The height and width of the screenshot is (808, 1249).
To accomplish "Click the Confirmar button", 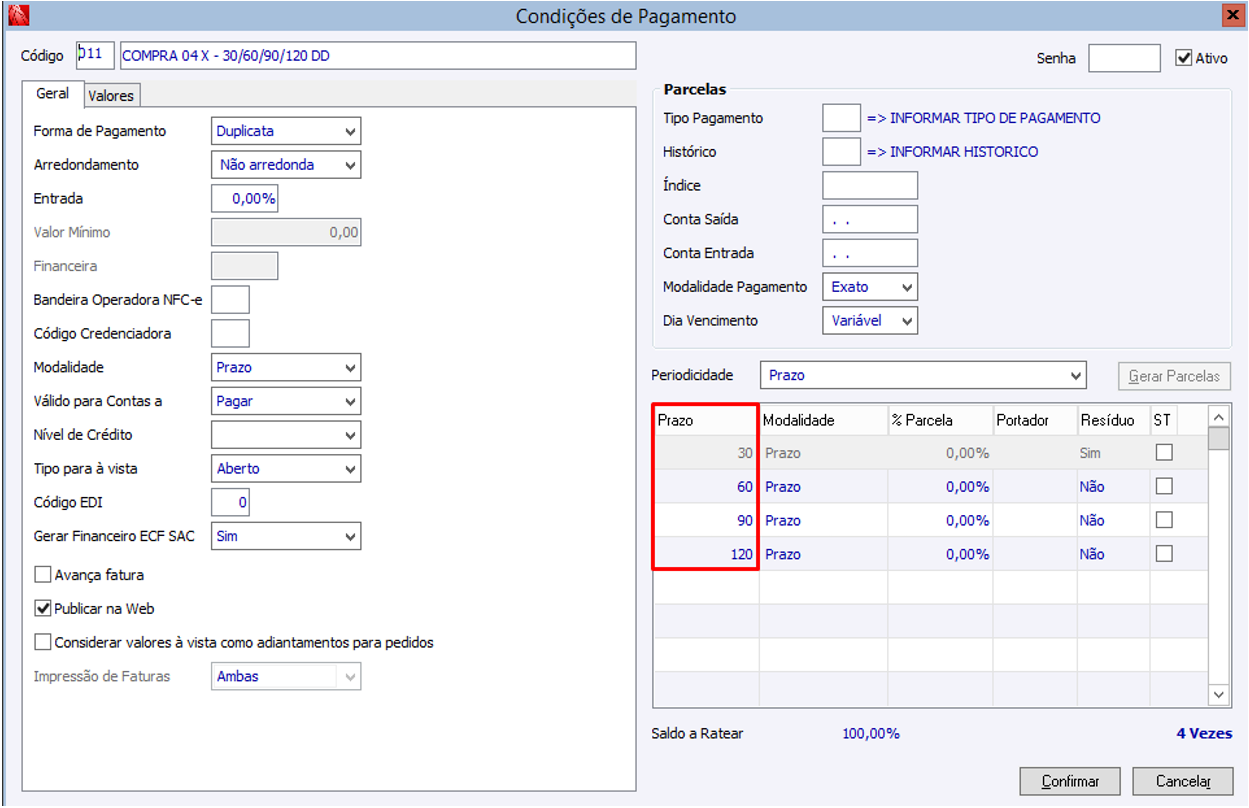I will tap(1070, 782).
